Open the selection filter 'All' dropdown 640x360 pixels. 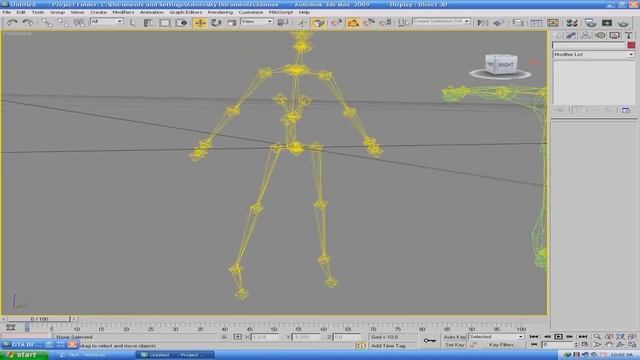click(107, 21)
